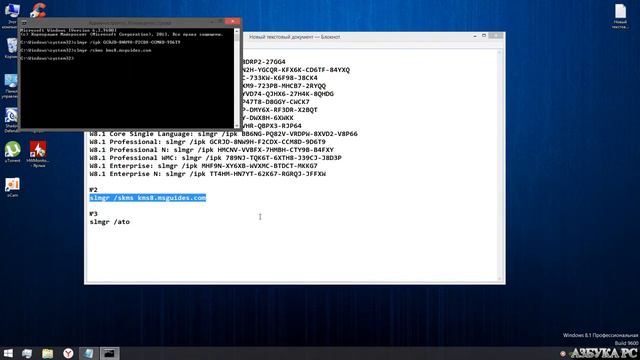Click the key ending 'K6F98-J8CK4' in Notepad
Image resolution: width=640 pixels, height=360 pixels.
(280, 78)
